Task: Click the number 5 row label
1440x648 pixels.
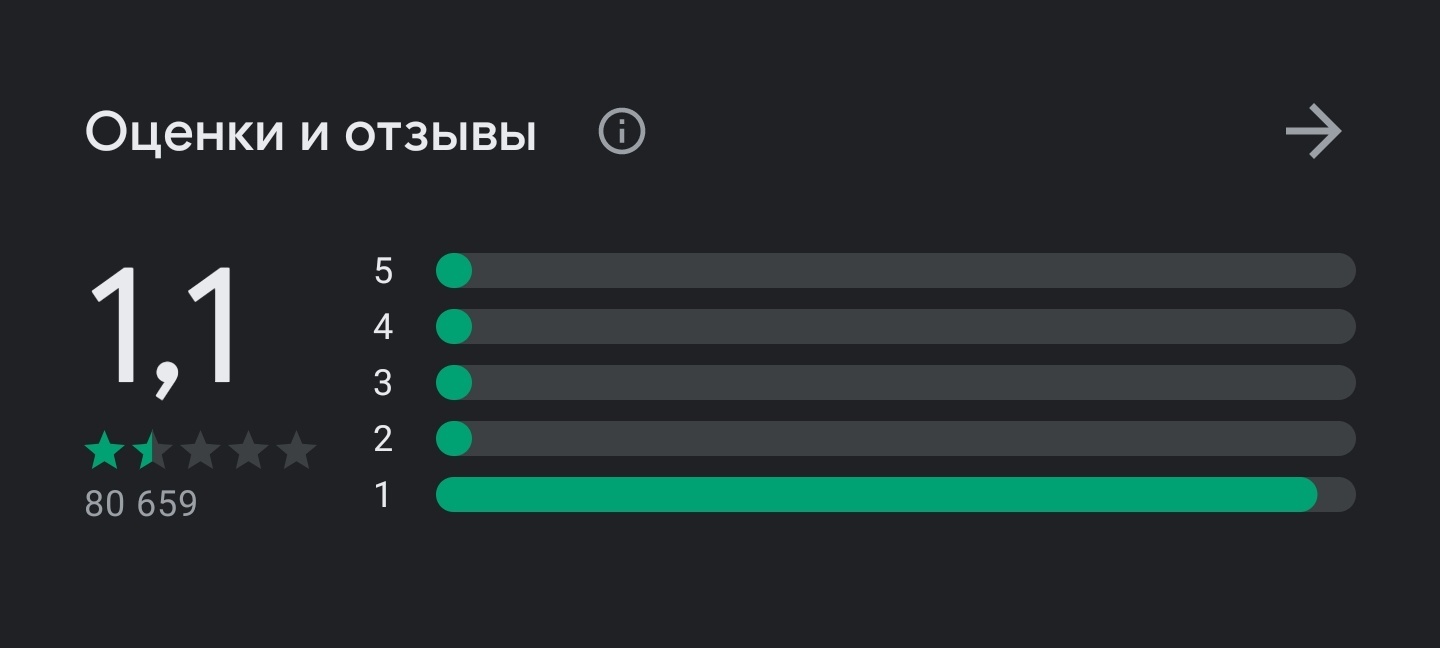Action: (383, 271)
